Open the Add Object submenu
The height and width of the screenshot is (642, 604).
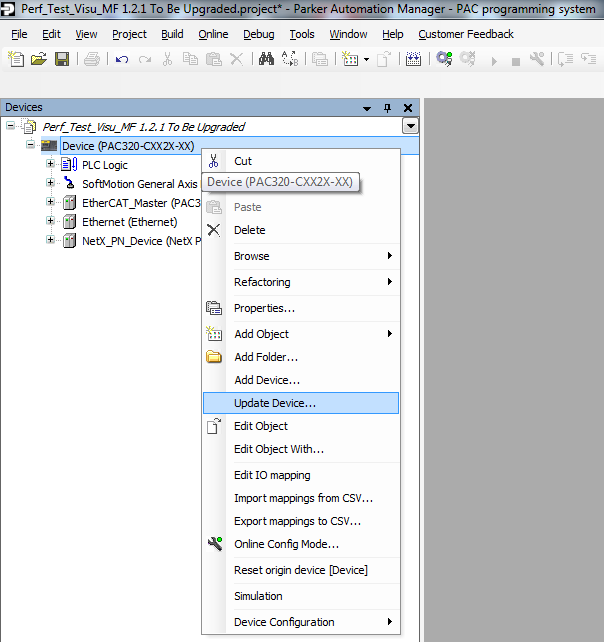[301, 334]
